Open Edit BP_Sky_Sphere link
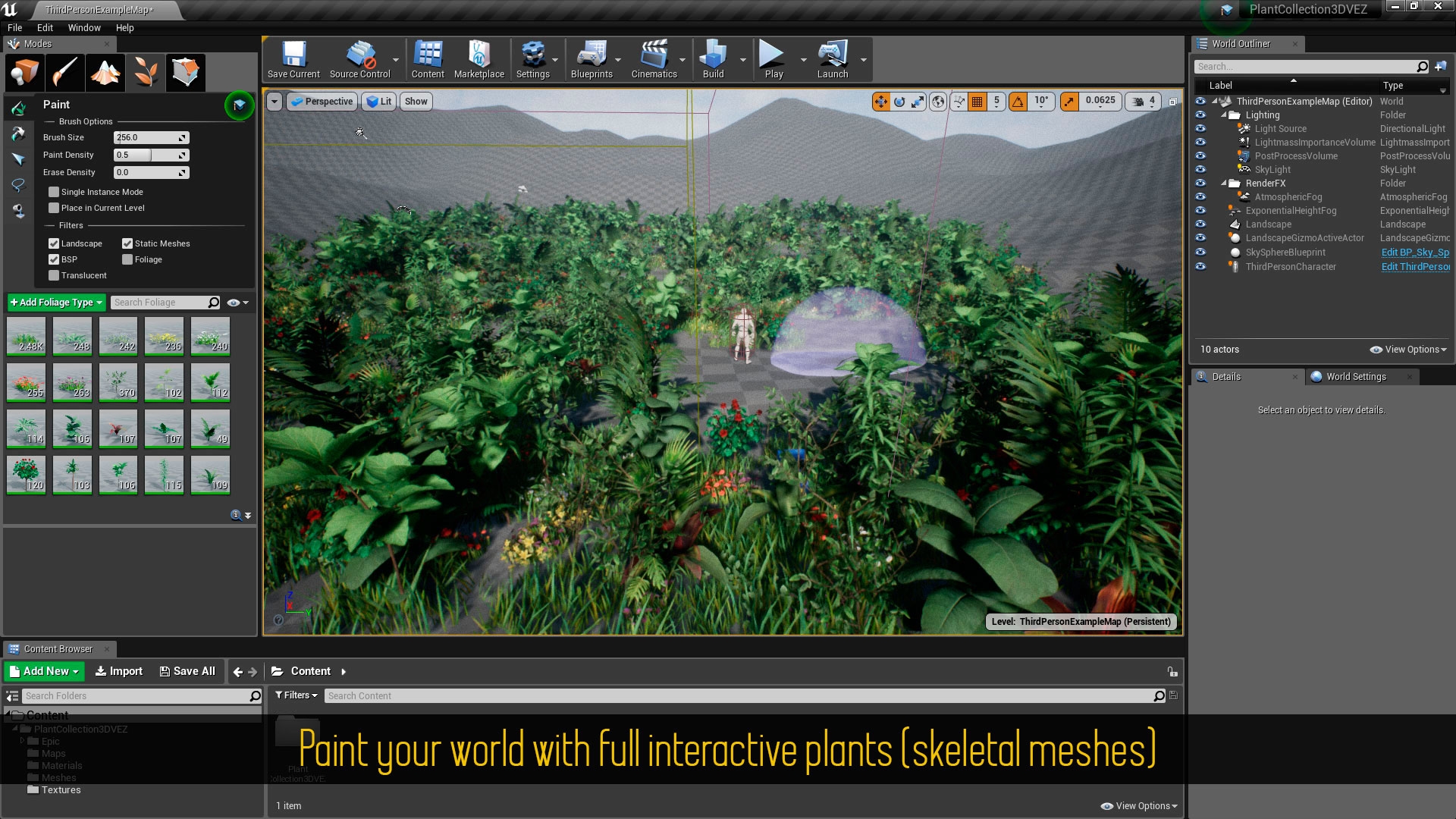1456x819 pixels. [x=1415, y=253]
